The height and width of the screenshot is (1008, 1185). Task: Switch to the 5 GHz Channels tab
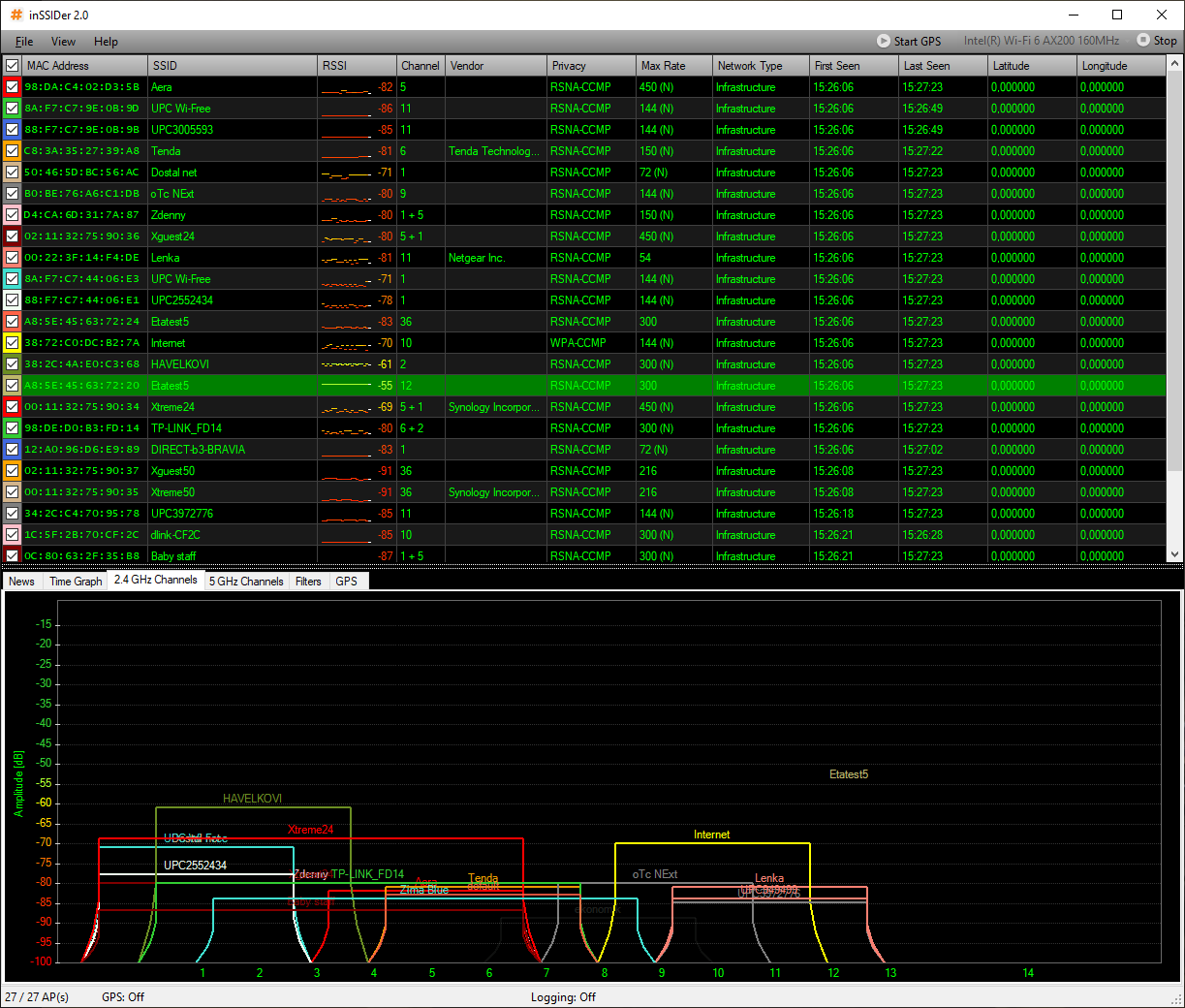[x=246, y=582]
